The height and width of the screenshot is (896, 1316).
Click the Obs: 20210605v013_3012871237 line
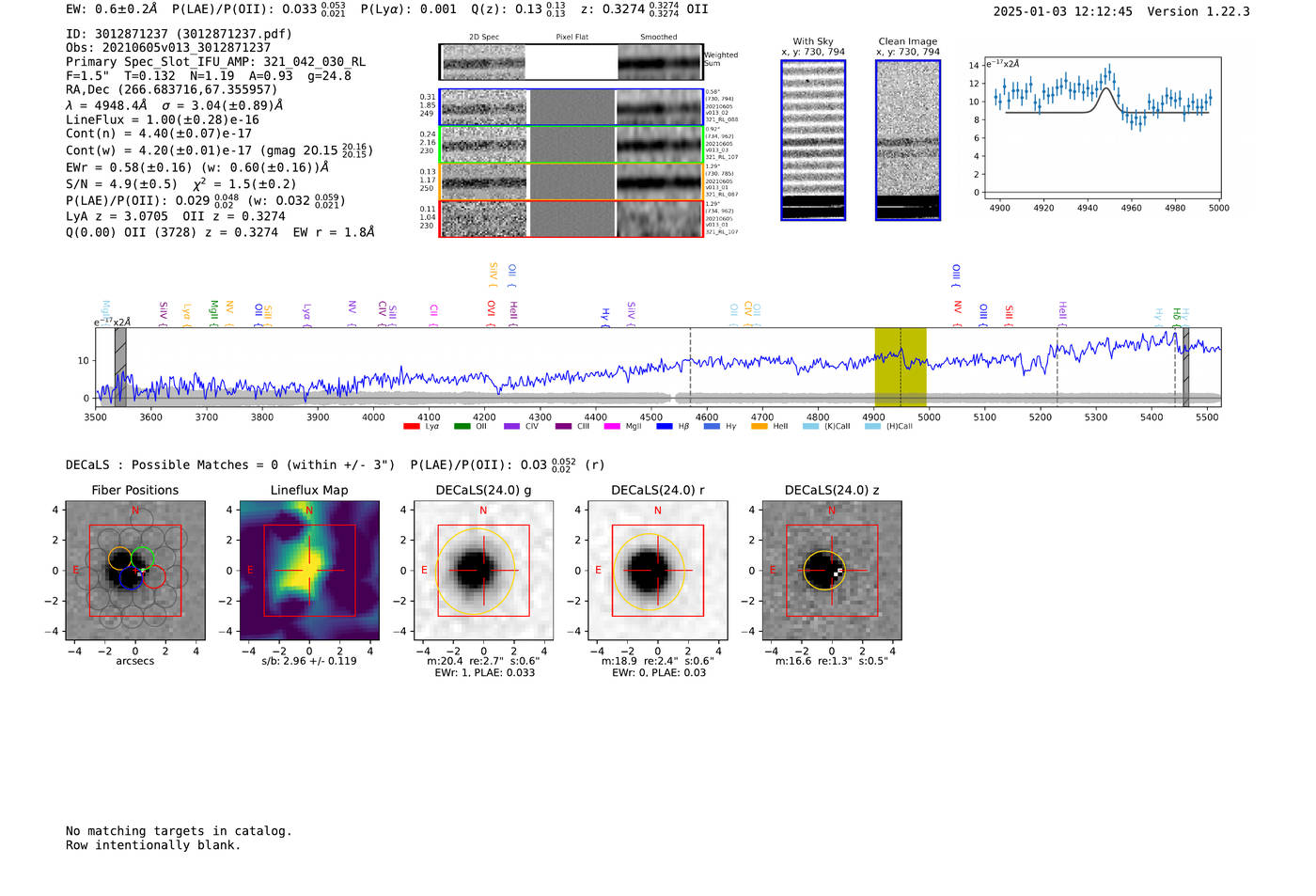(x=168, y=47)
